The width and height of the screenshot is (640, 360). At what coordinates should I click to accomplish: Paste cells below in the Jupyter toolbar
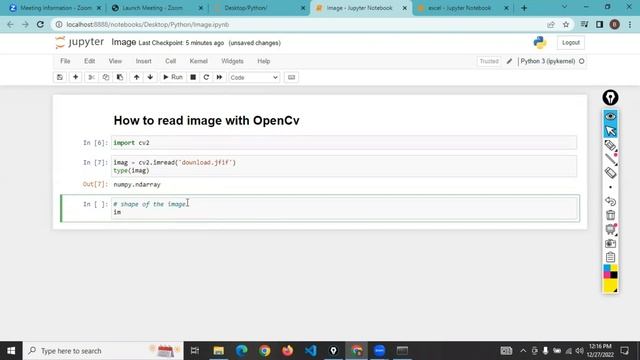pos(120,77)
